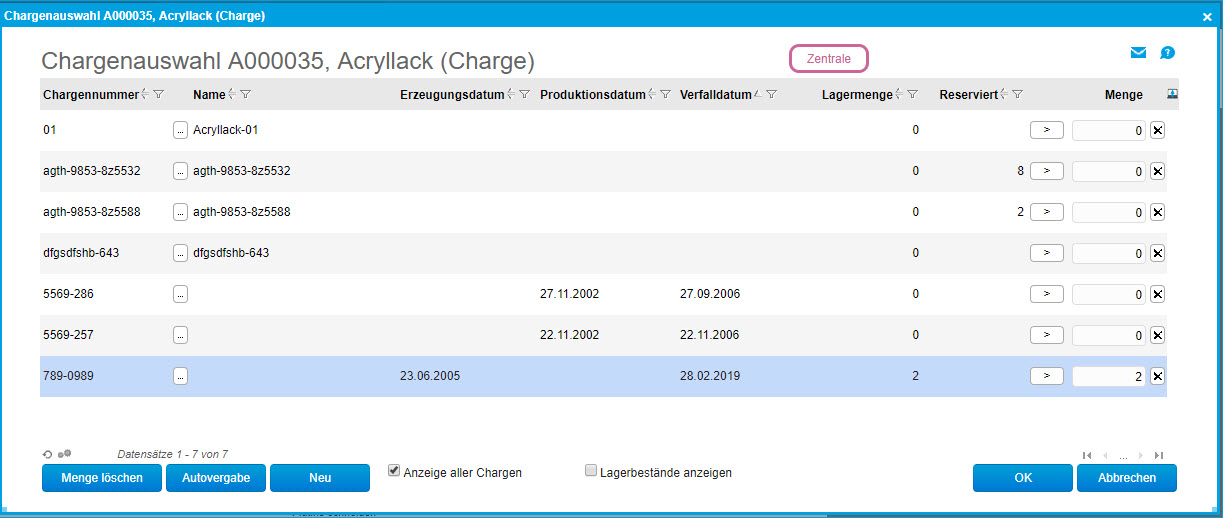The width and height of the screenshot is (1223, 518).
Task: Click the filter icon for Lagermenge column
Action: point(913,95)
